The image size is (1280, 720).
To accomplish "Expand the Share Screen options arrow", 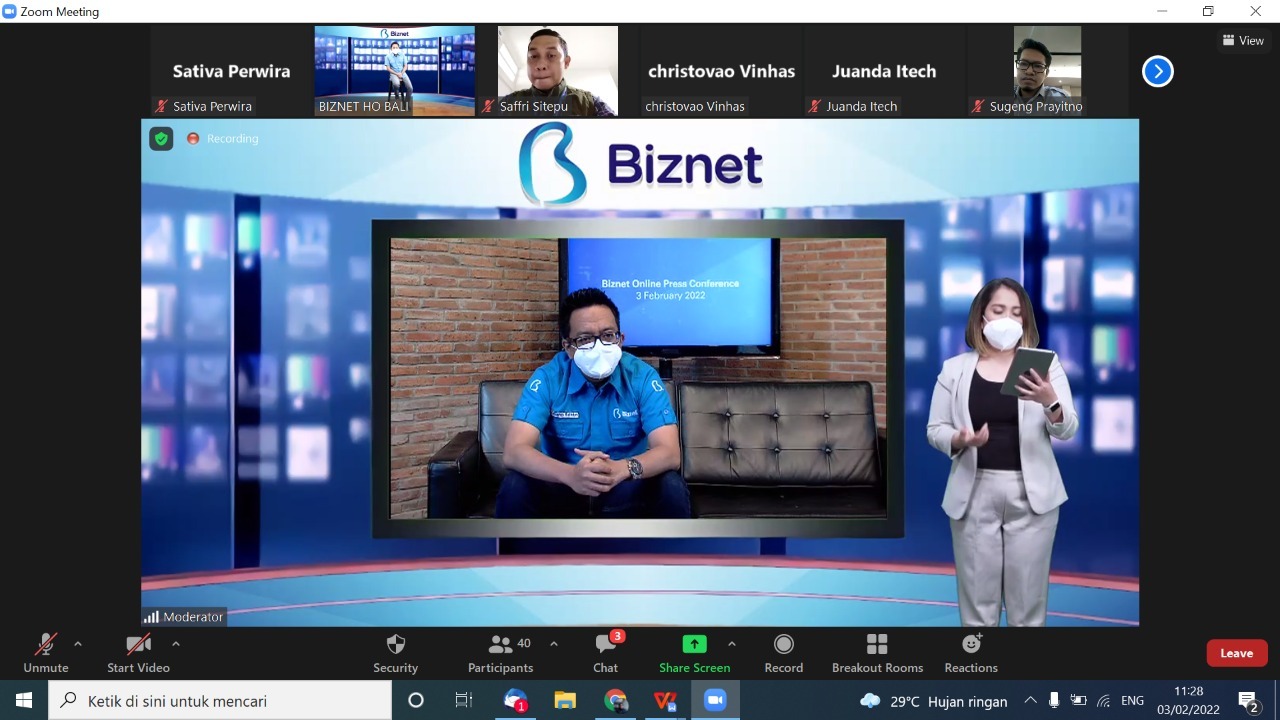I will 731,644.
